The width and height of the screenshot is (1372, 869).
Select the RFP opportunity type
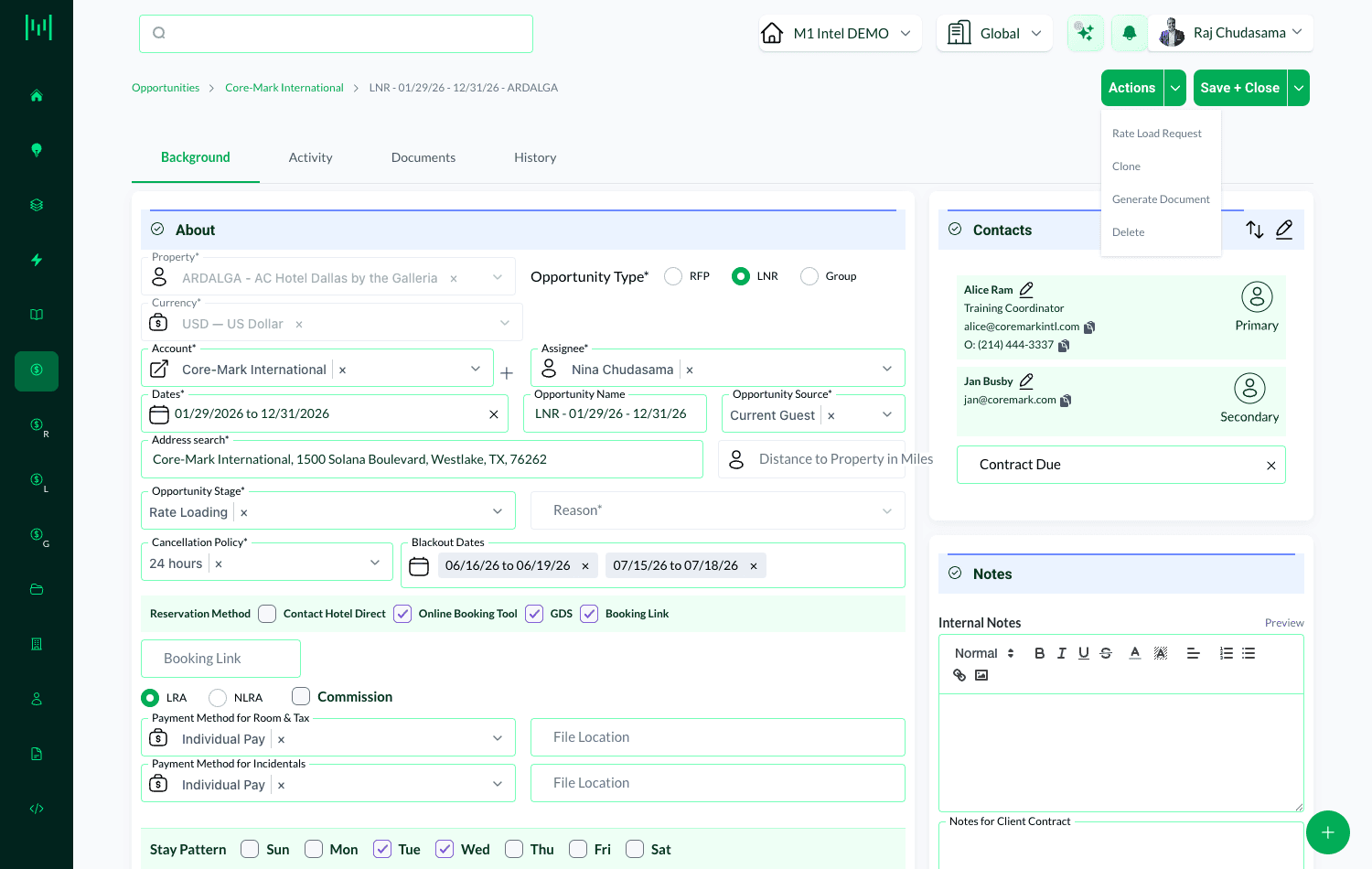(x=673, y=276)
